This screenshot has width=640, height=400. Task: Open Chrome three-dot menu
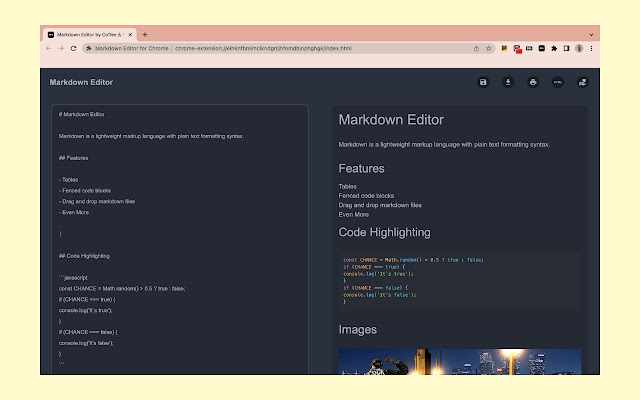pos(591,48)
